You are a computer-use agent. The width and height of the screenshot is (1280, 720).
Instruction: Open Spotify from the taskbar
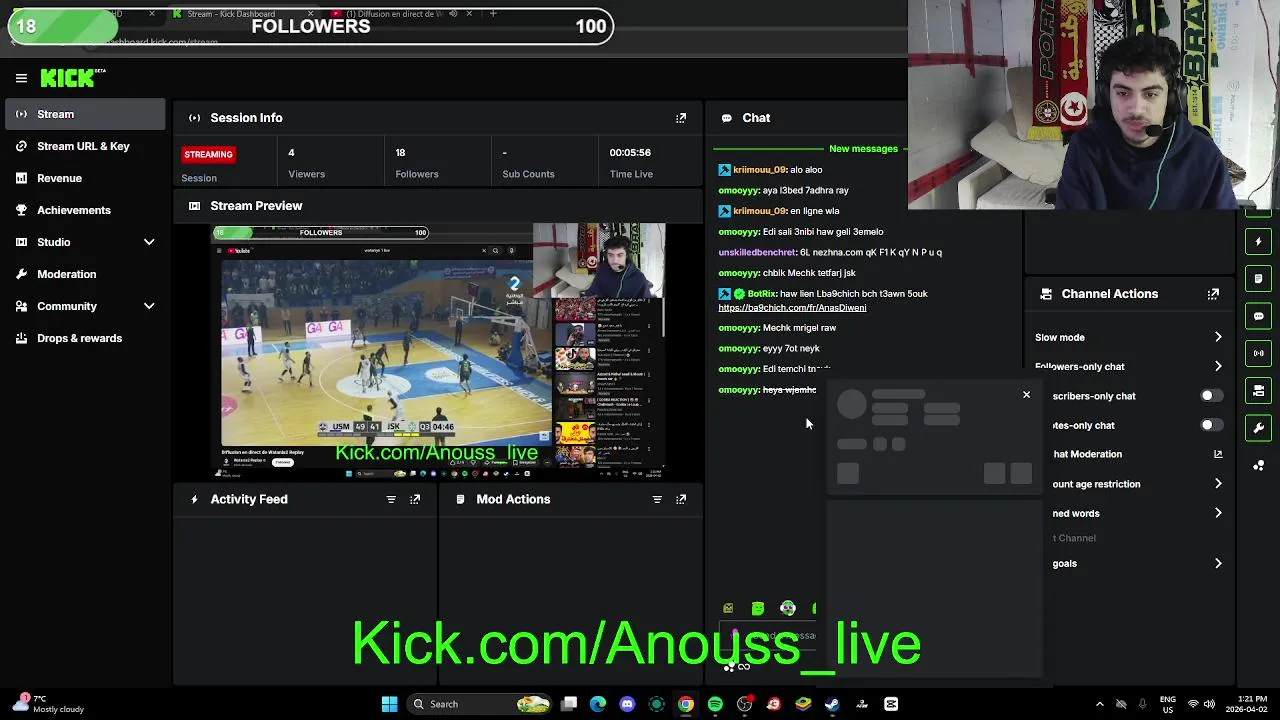pos(715,704)
